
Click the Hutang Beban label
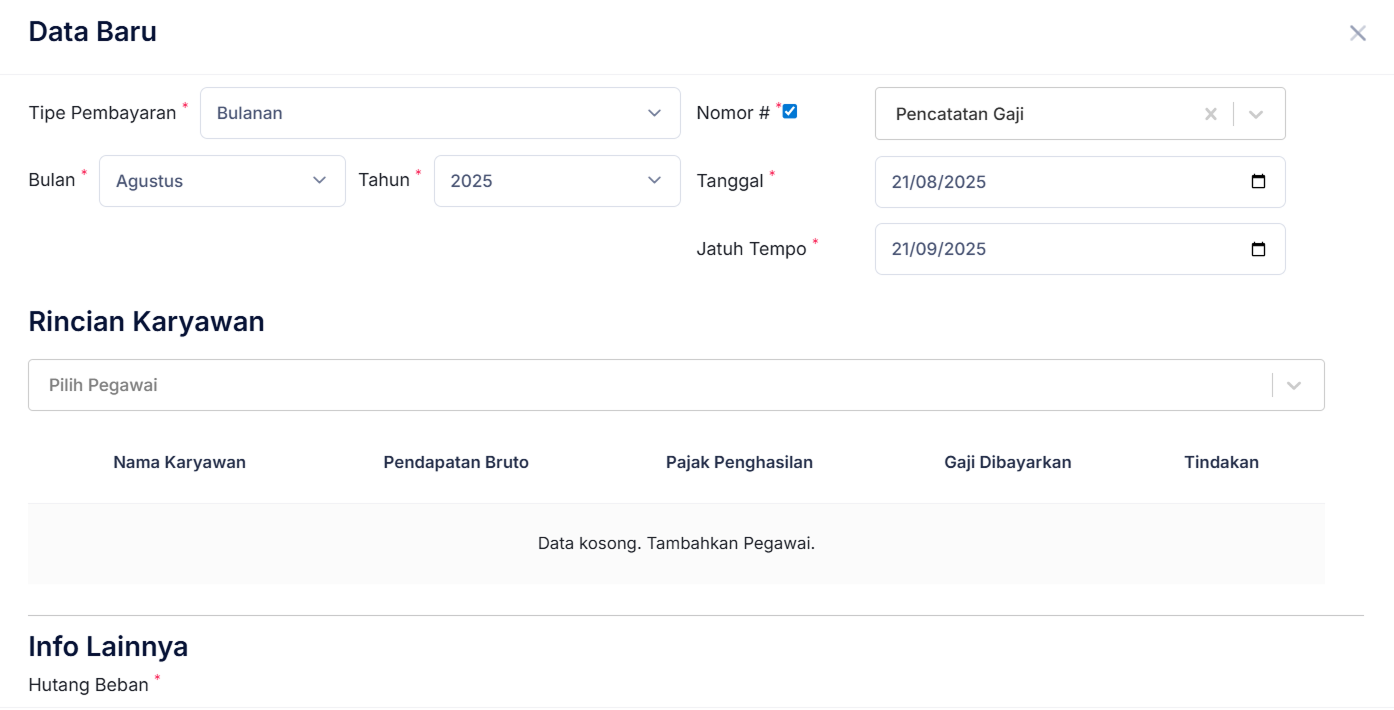pyautogui.click(x=88, y=684)
